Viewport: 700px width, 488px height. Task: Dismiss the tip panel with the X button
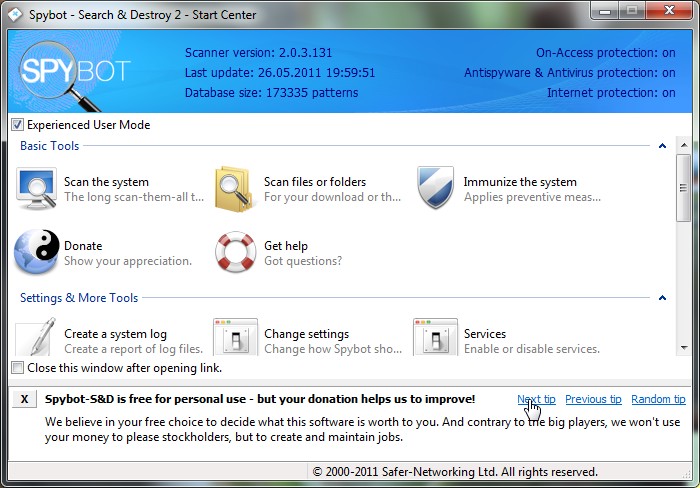tap(25, 399)
